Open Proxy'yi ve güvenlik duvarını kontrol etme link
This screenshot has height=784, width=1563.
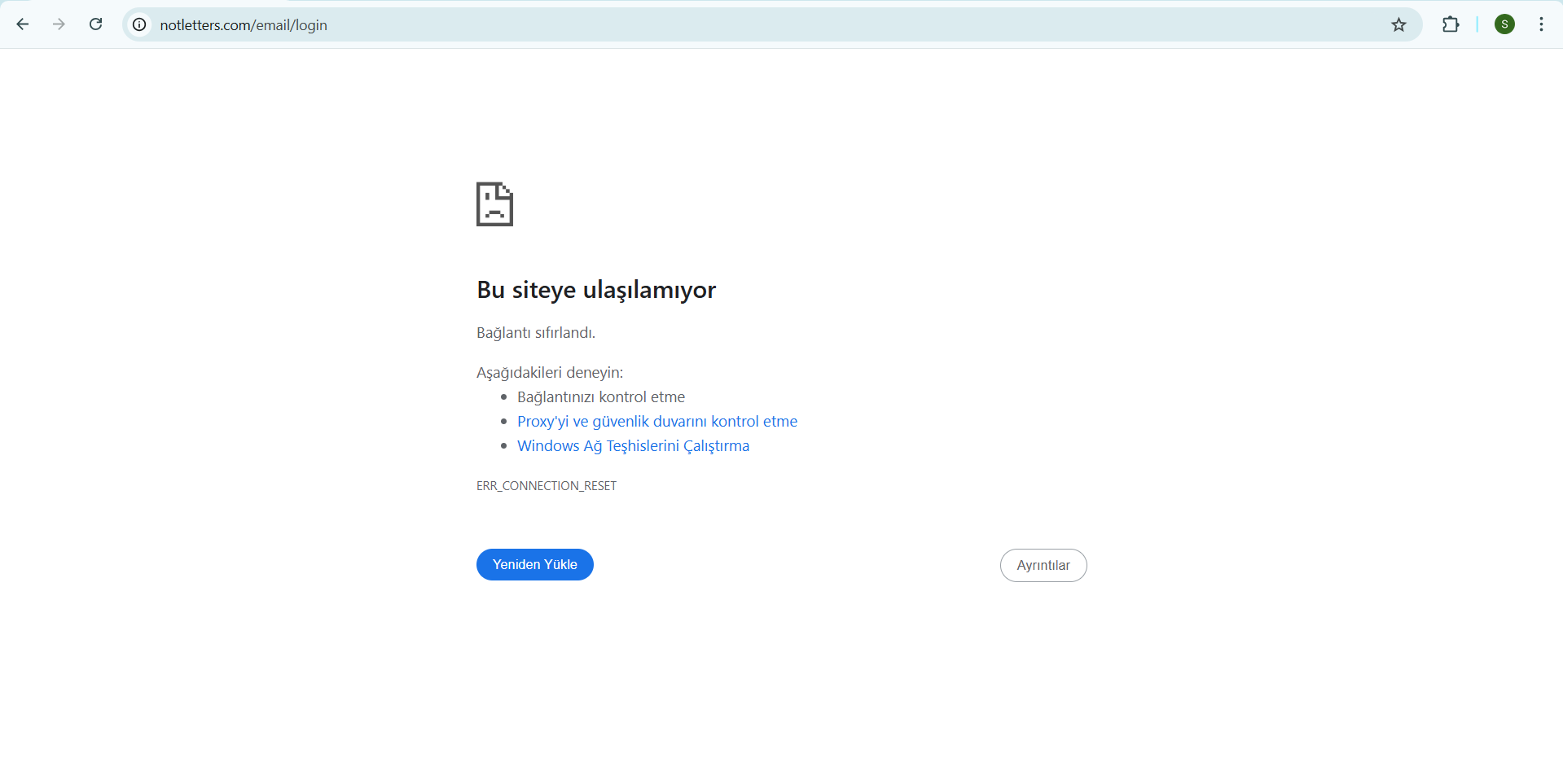click(x=657, y=421)
